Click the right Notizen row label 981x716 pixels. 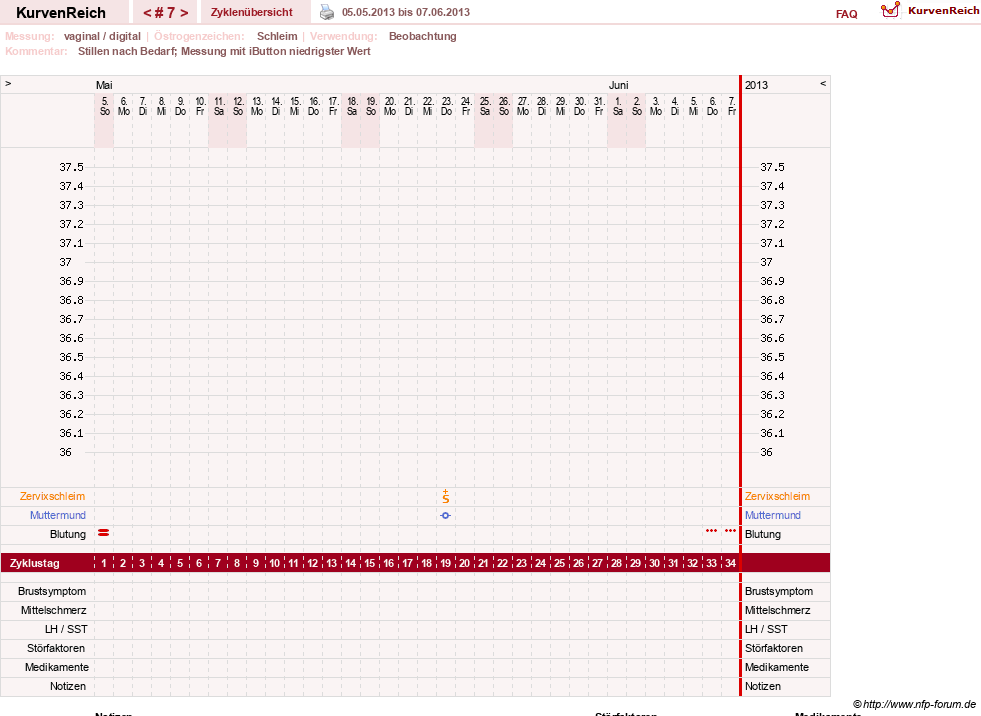[763, 687]
